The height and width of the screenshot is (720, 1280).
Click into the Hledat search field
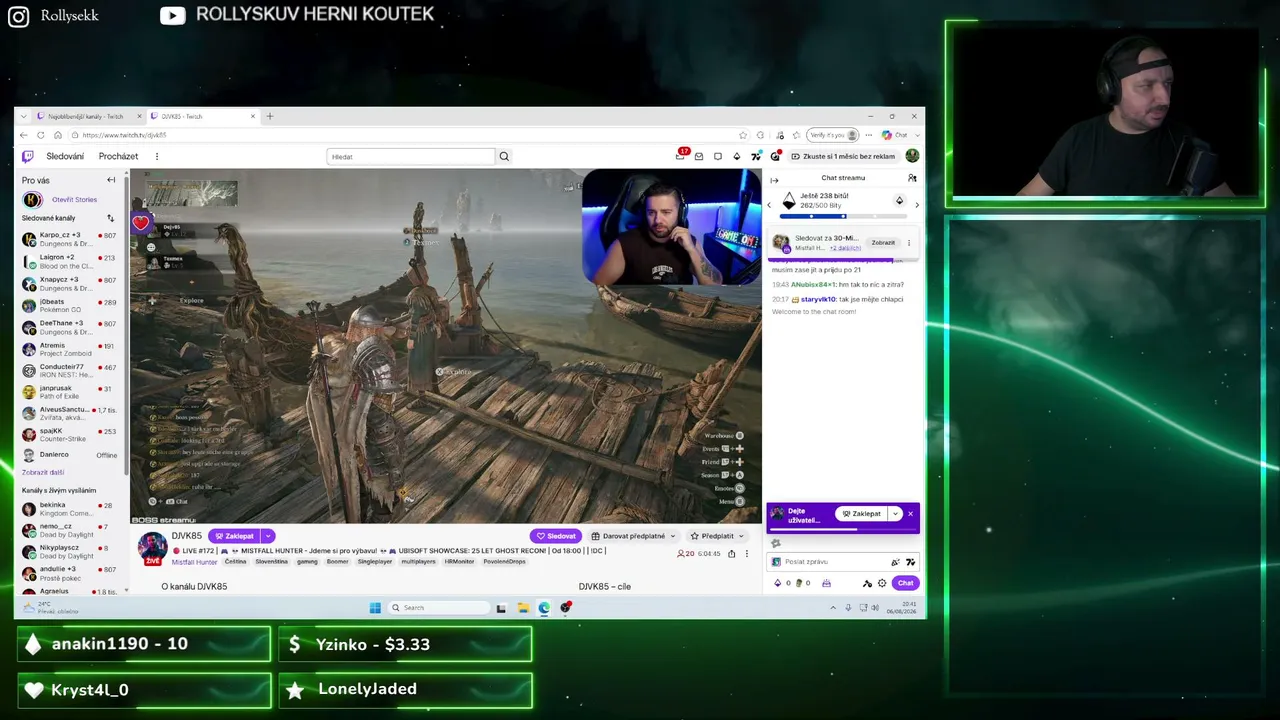(x=411, y=156)
